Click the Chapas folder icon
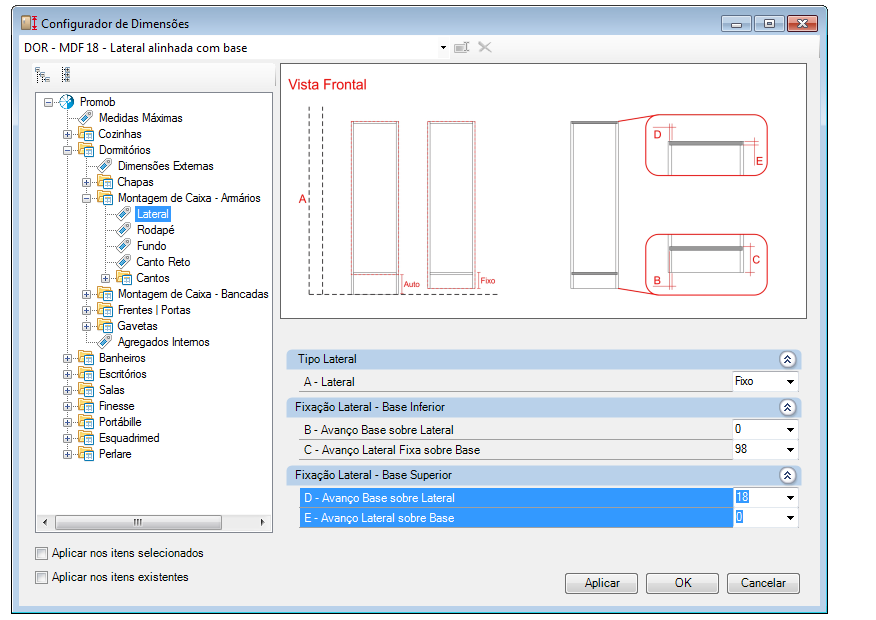The image size is (876, 620). 104,182
